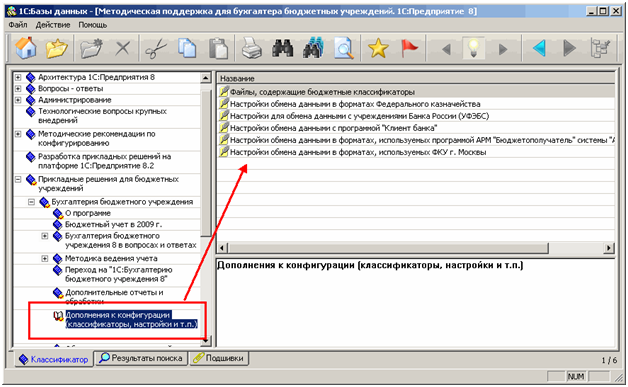Click list horizontal scrollbar left arrow
This screenshot has width=628, height=387.
[x=223, y=248]
